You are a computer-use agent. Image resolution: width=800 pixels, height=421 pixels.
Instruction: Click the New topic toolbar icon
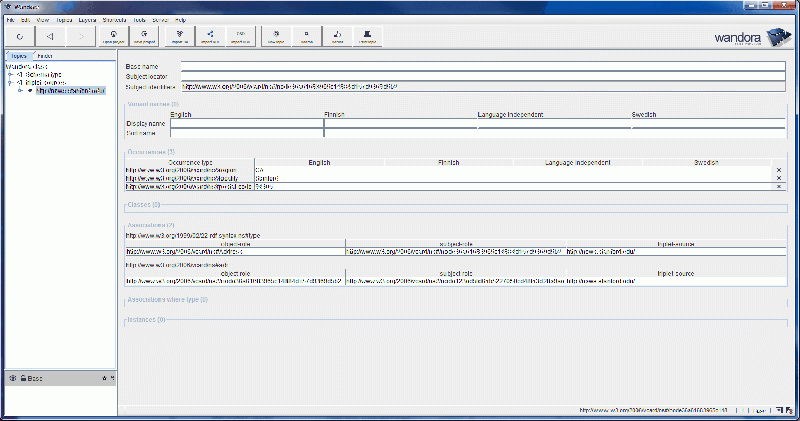(277, 37)
